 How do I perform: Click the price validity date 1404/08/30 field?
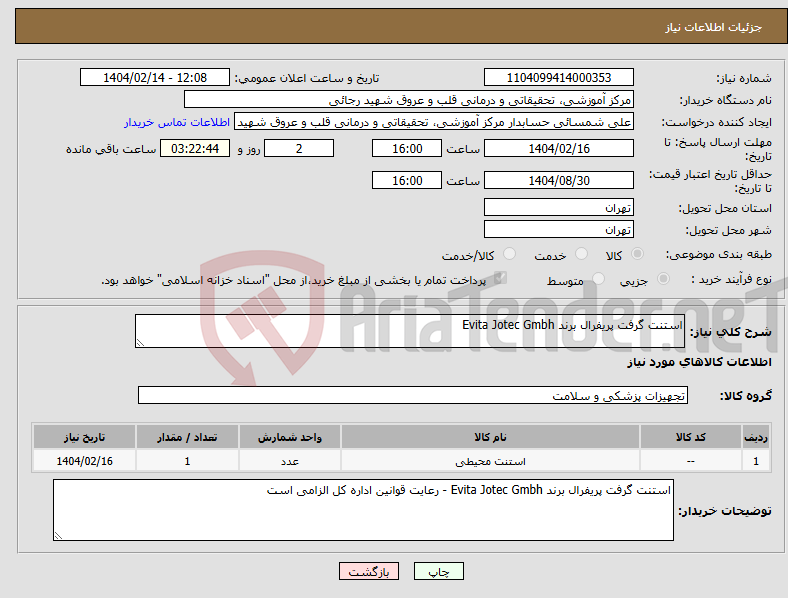558,180
